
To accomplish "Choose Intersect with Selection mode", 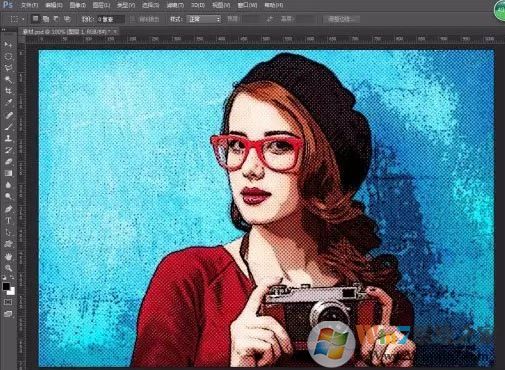I will click(67, 19).
